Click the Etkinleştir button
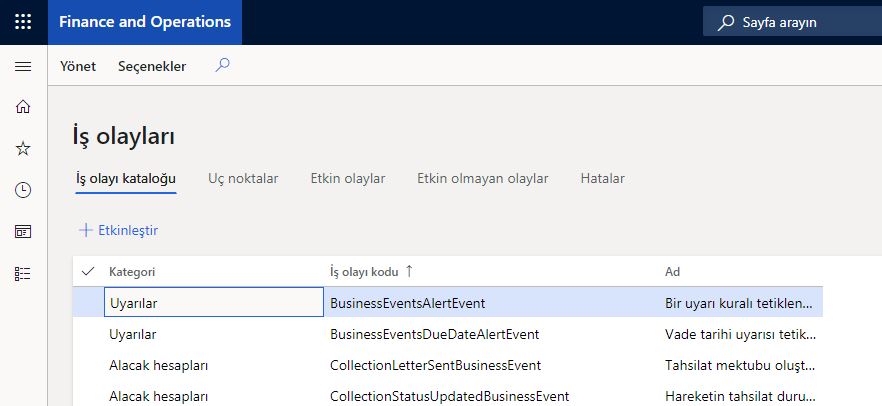Viewport: 882px width, 406px height. (119, 230)
